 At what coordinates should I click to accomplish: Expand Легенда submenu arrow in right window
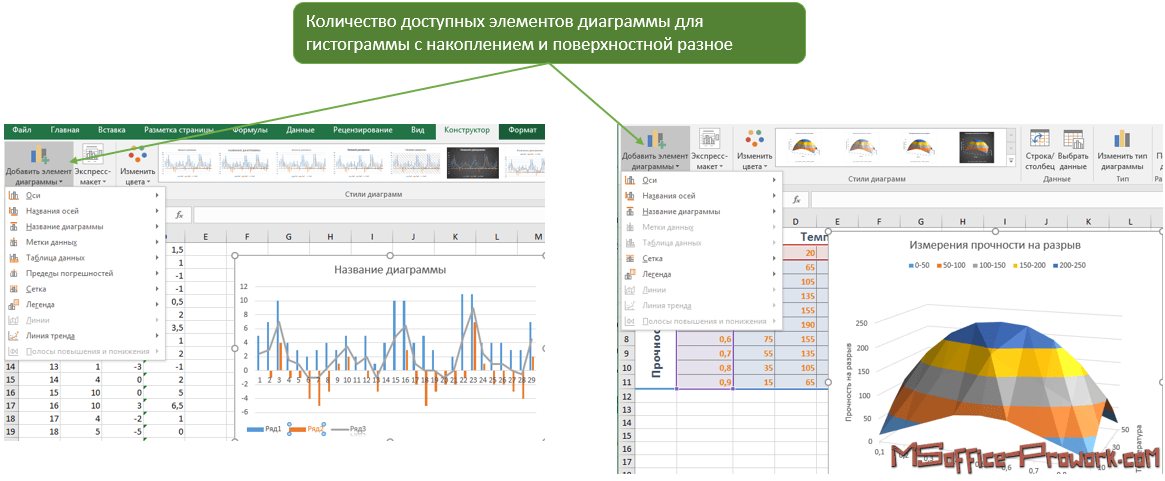(x=773, y=274)
